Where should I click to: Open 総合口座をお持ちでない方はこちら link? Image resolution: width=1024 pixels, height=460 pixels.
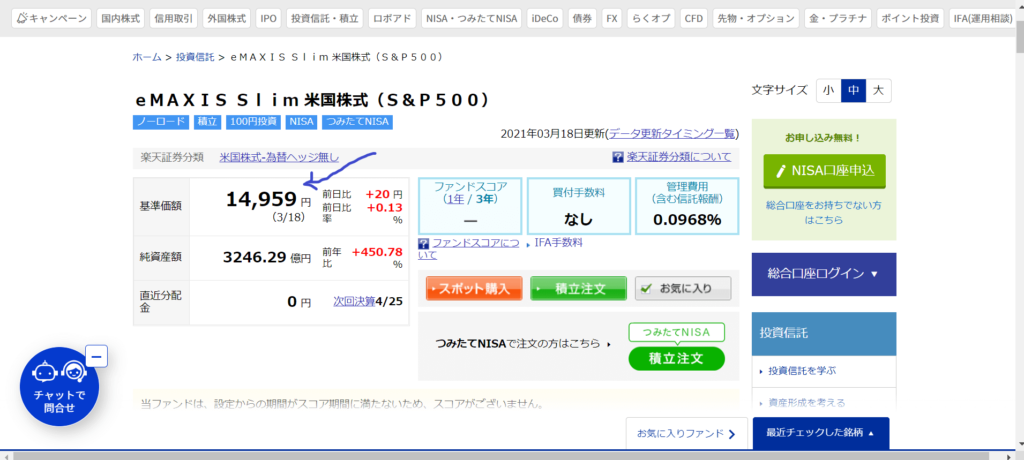pos(824,212)
